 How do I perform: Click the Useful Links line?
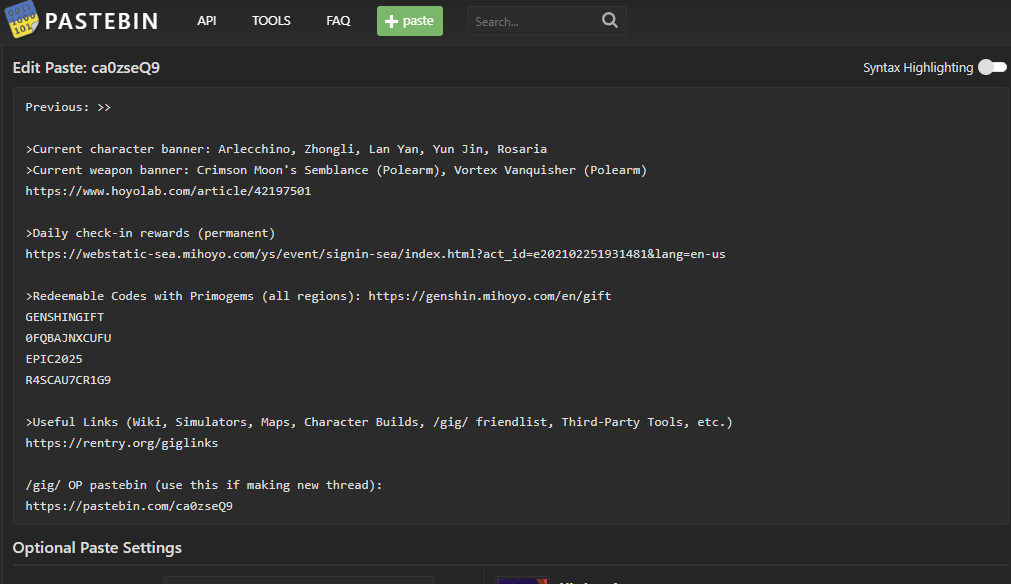[379, 422]
